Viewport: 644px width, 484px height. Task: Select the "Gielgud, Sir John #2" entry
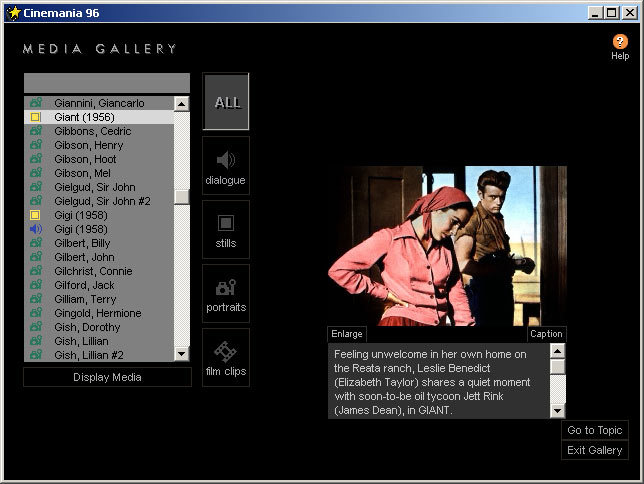99,201
